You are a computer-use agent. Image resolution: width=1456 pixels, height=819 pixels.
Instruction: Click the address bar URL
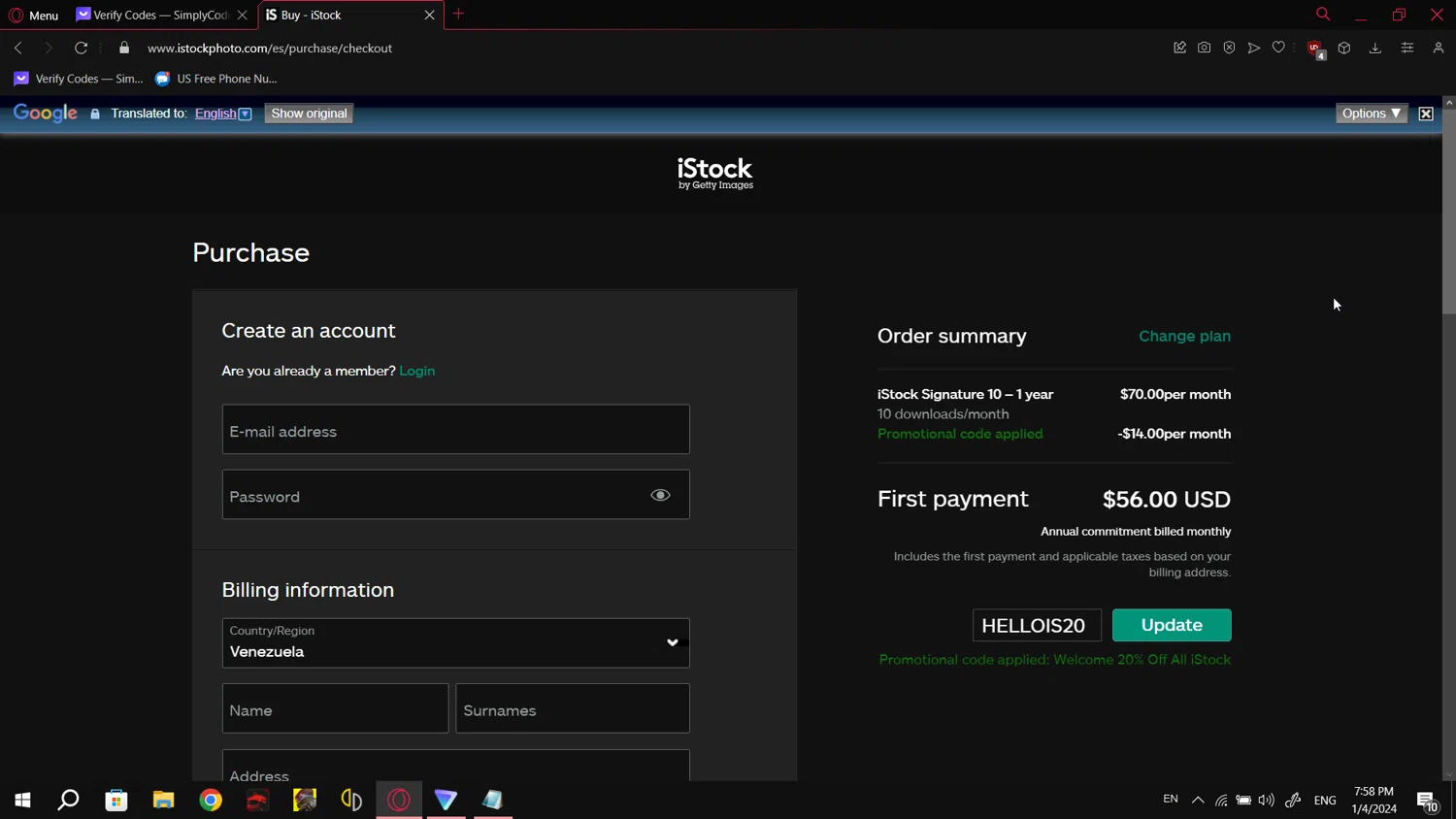click(270, 48)
